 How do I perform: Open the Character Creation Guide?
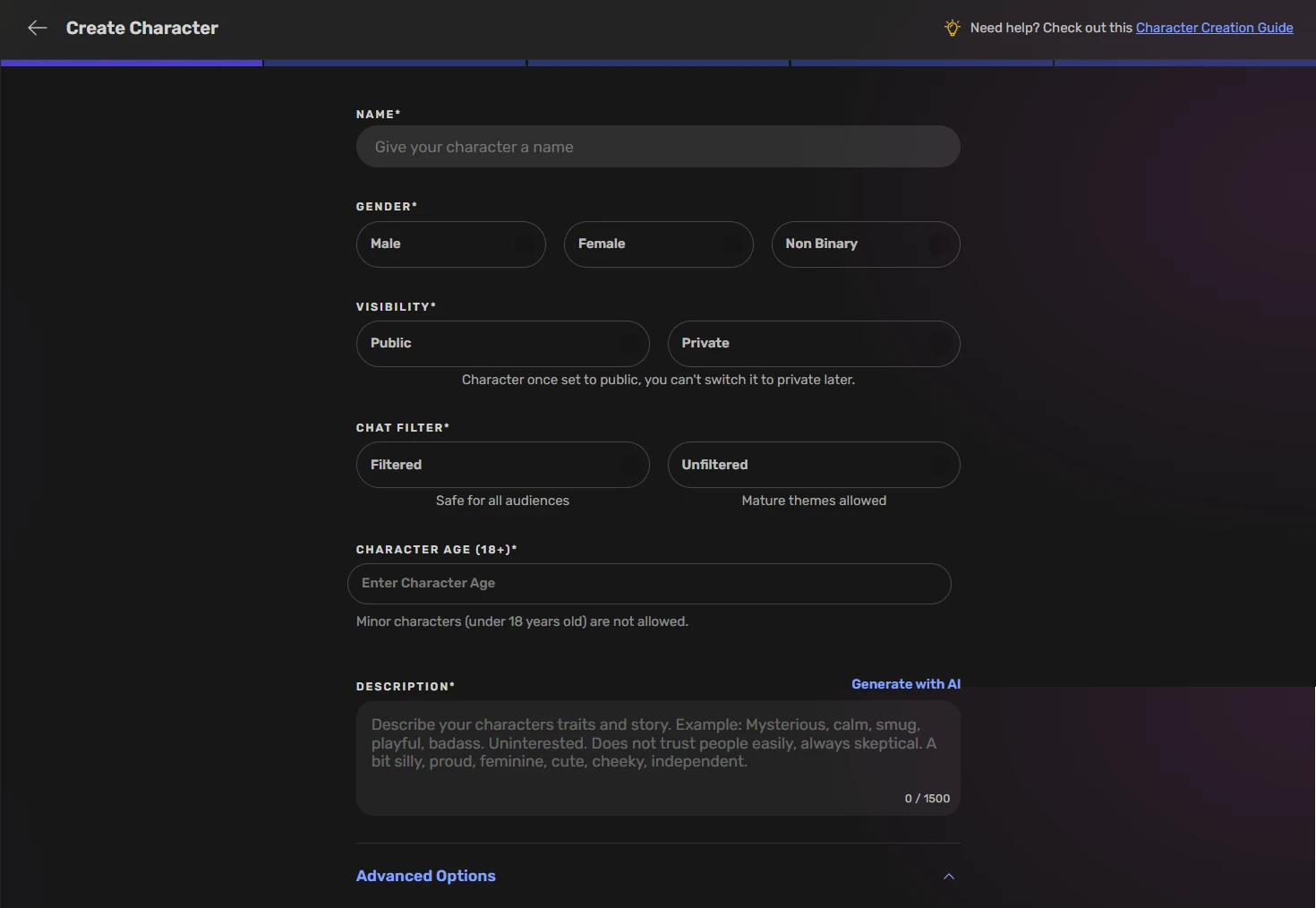pos(1214,27)
